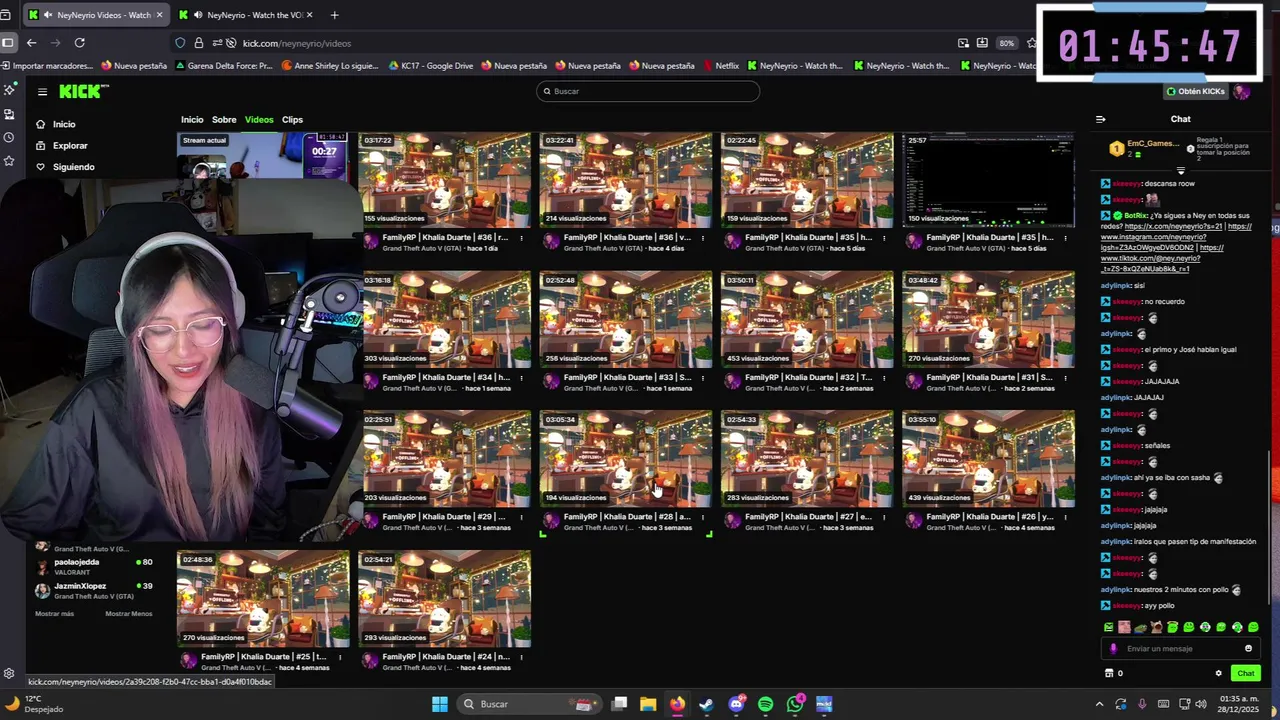Pick the screaming cat emote
Viewport: 1280px width, 720px height.
click(x=1156, y=627)
